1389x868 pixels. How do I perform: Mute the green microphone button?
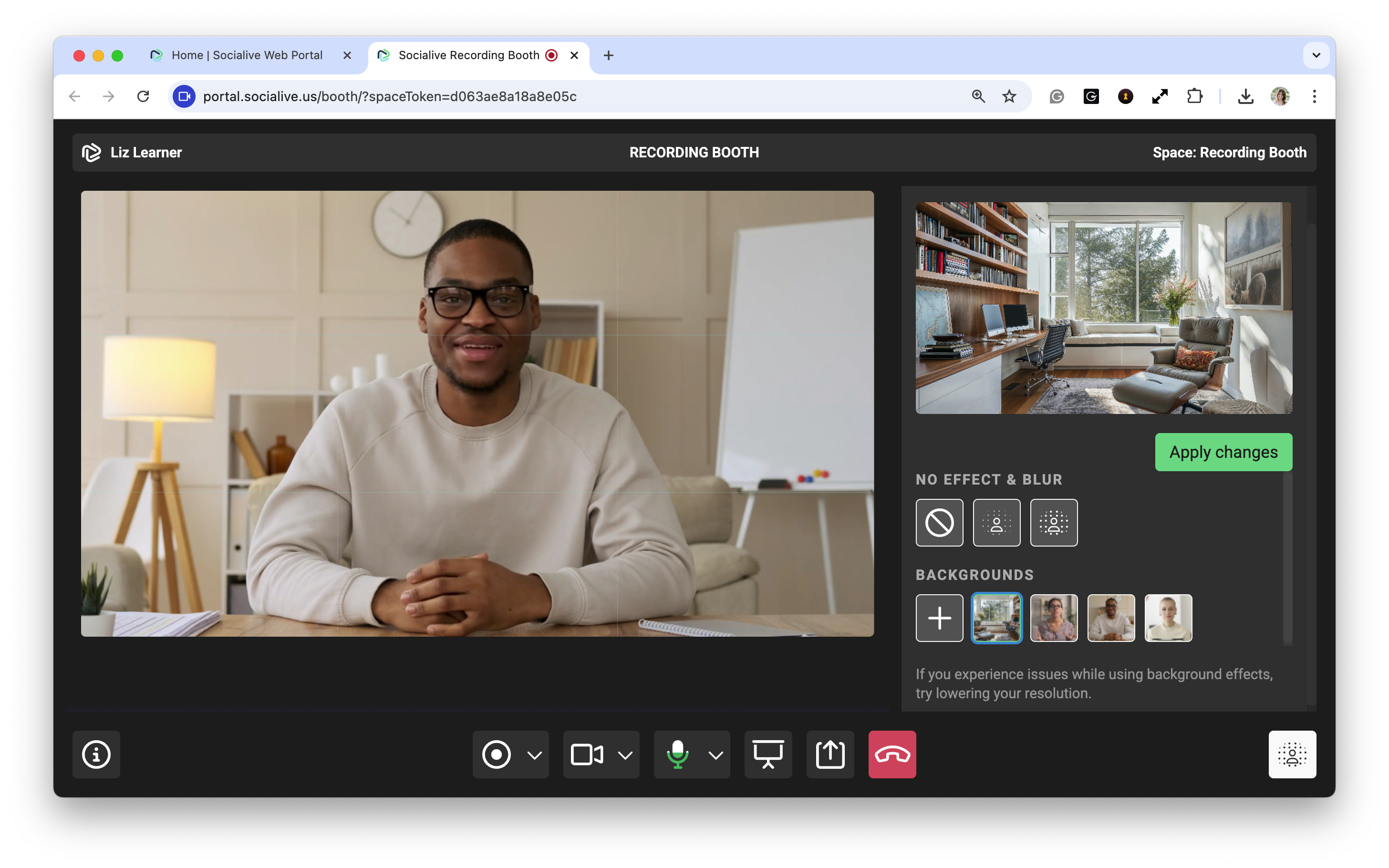coord(677,754)
